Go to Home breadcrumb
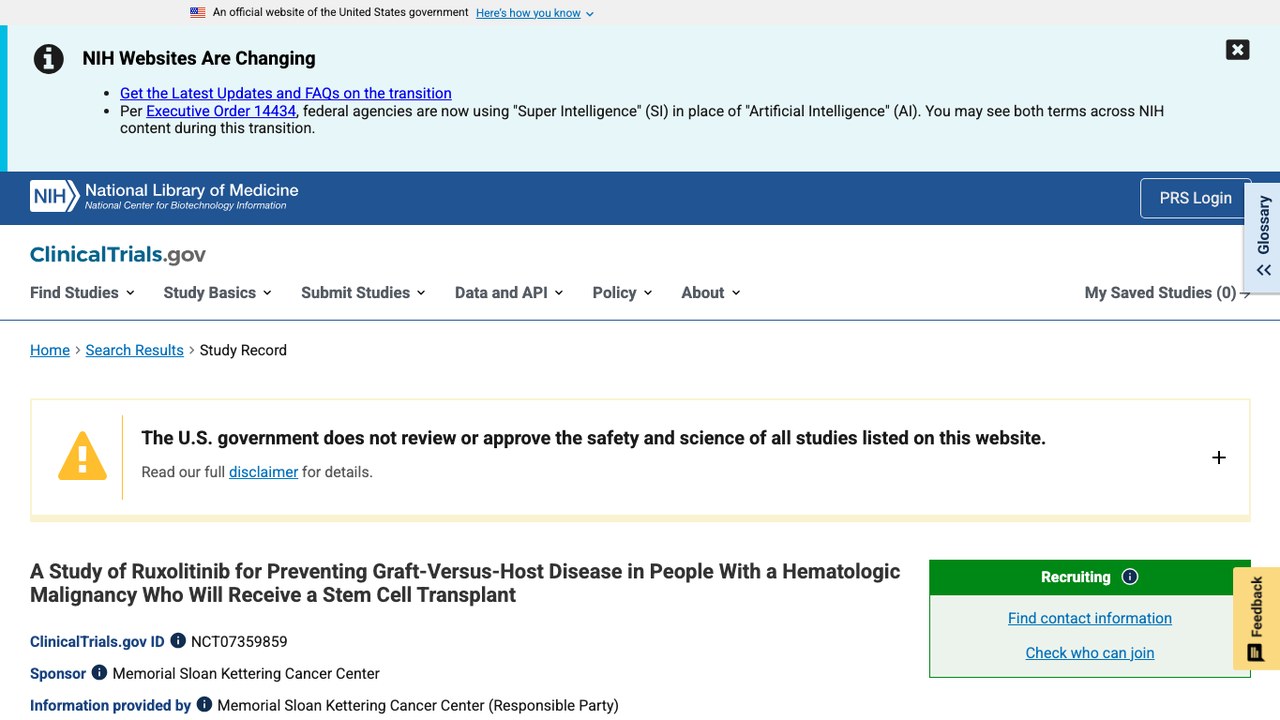 (50, 350)
